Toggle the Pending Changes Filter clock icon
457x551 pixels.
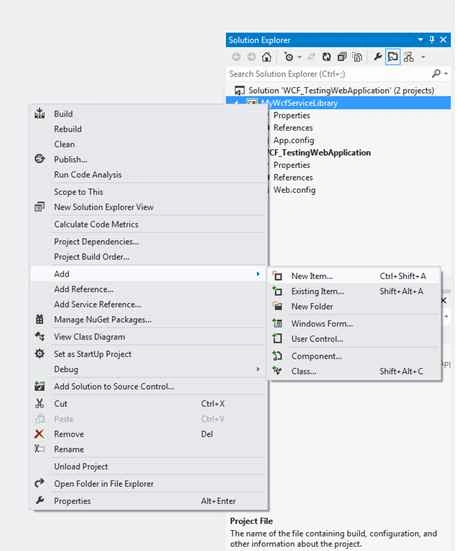point(289,57)
